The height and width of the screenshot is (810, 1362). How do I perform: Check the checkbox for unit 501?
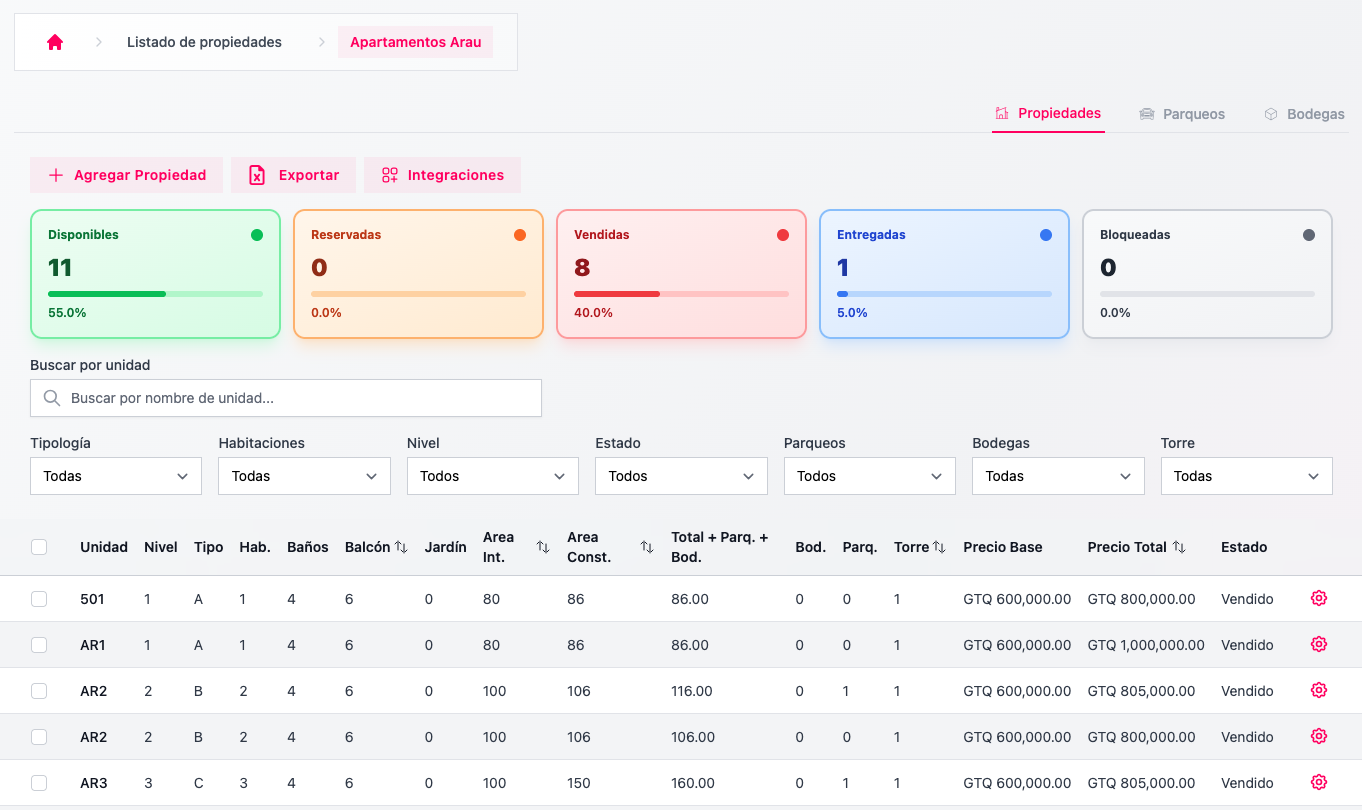tap(39, 599)
